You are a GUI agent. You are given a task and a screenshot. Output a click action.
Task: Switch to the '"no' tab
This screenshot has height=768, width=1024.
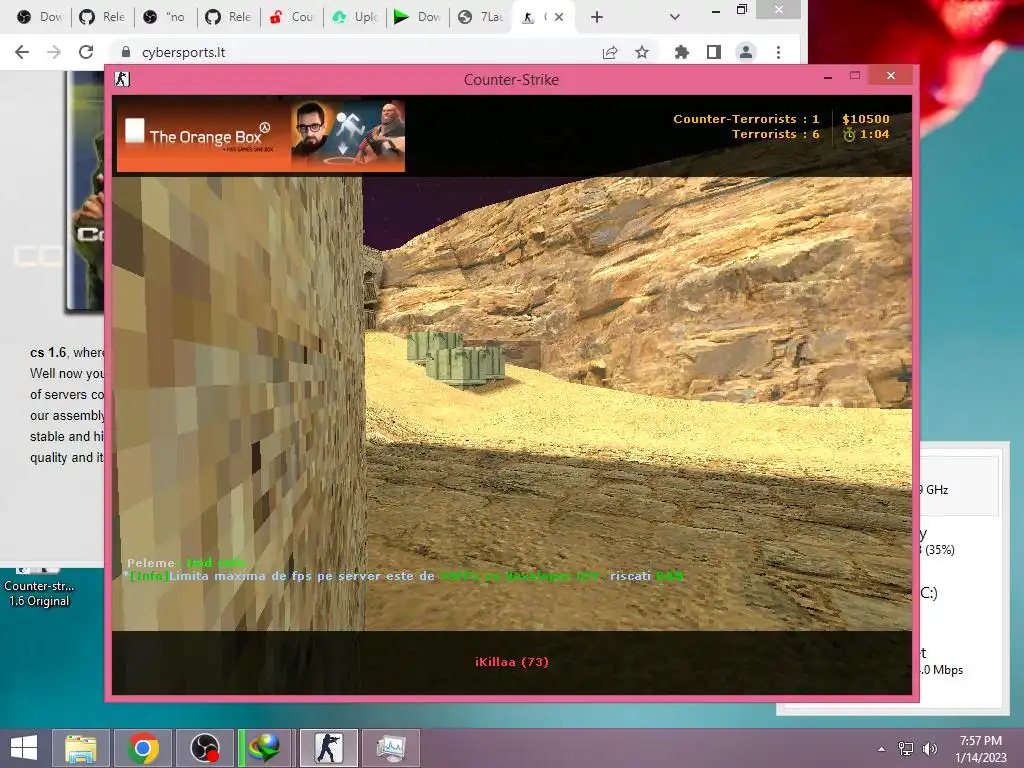point(165,17)
